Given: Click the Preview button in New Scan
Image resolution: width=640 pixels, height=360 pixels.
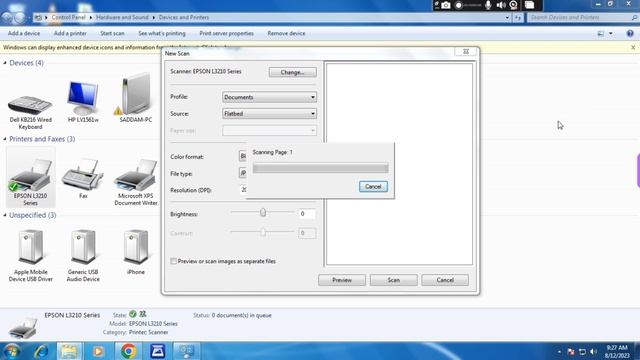Looking at the screenshot, I should click(x=342, y=280).
